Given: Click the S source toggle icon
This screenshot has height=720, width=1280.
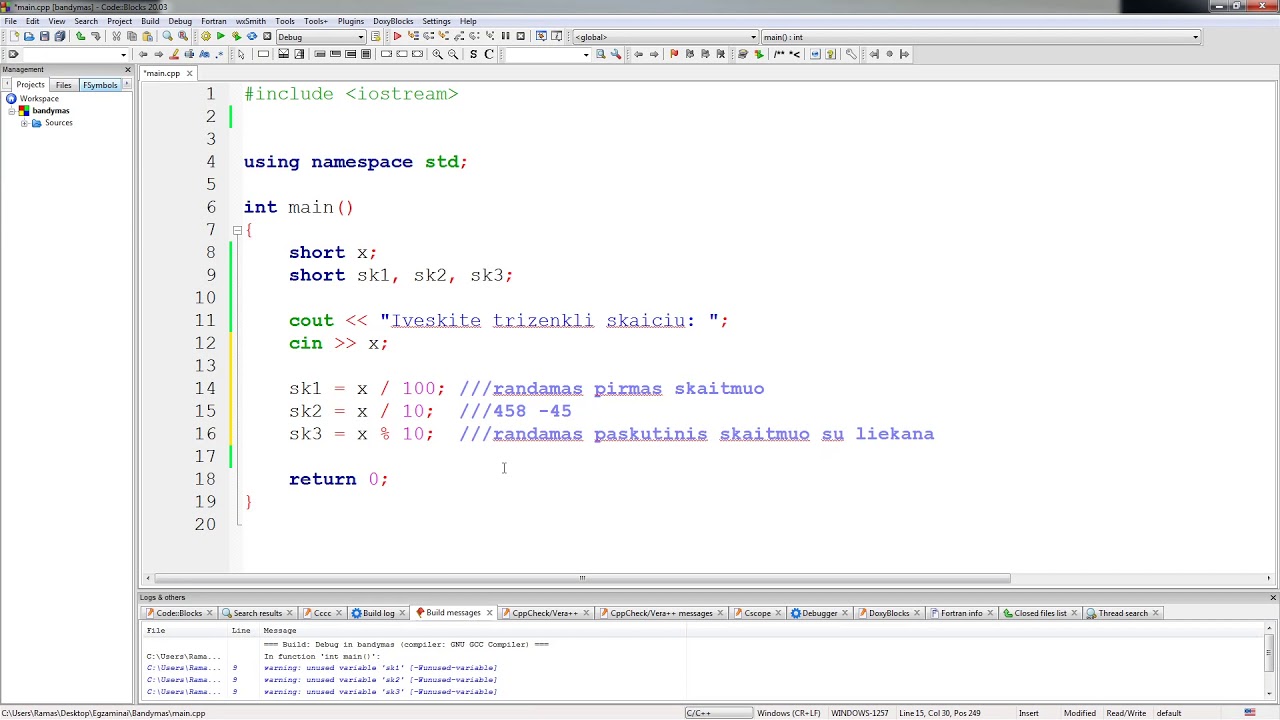Looking at the screenshot, I should point(473,54).
